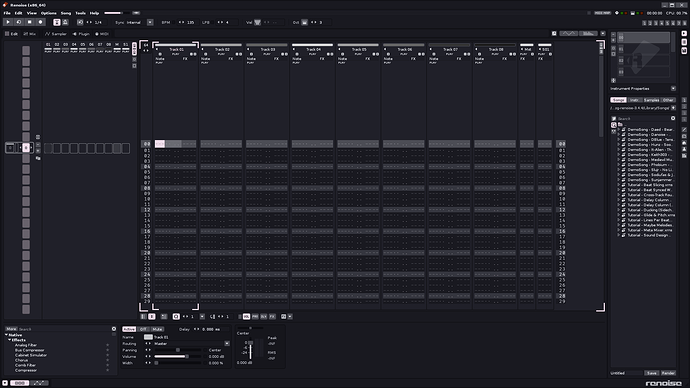Start playback with the Play button
690x388 pixels.
point(8,22)
